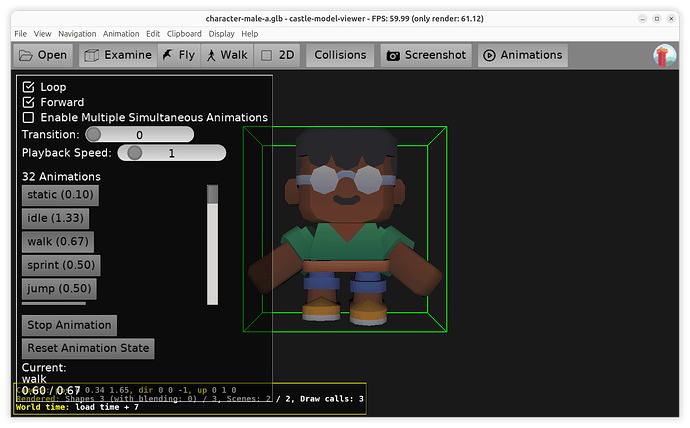Click the Animations play-circle icon
The height and width of the screenshot is (428, 690).
click(489, 55)
